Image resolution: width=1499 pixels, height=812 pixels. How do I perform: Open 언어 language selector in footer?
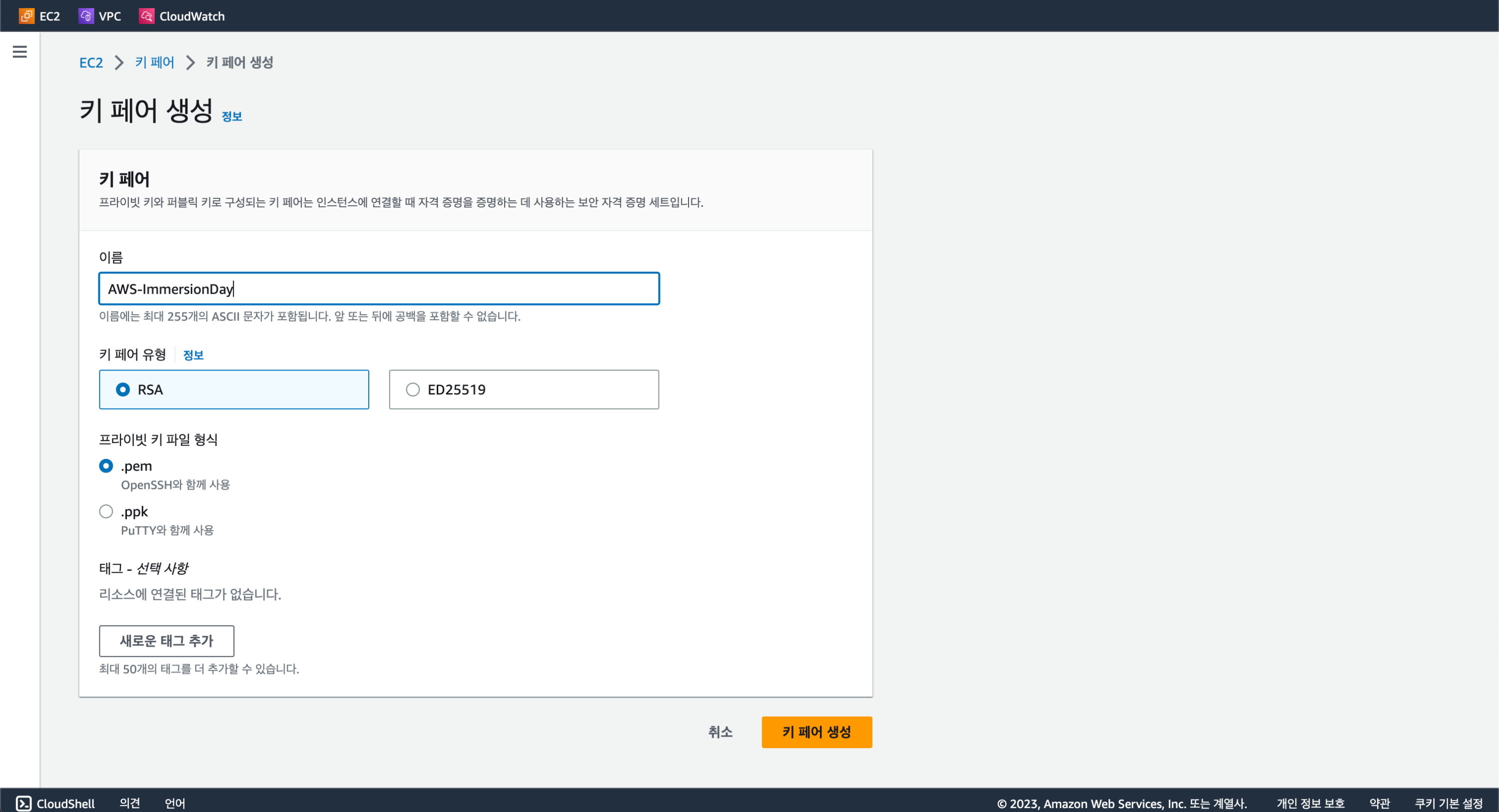tap(174, 804)
